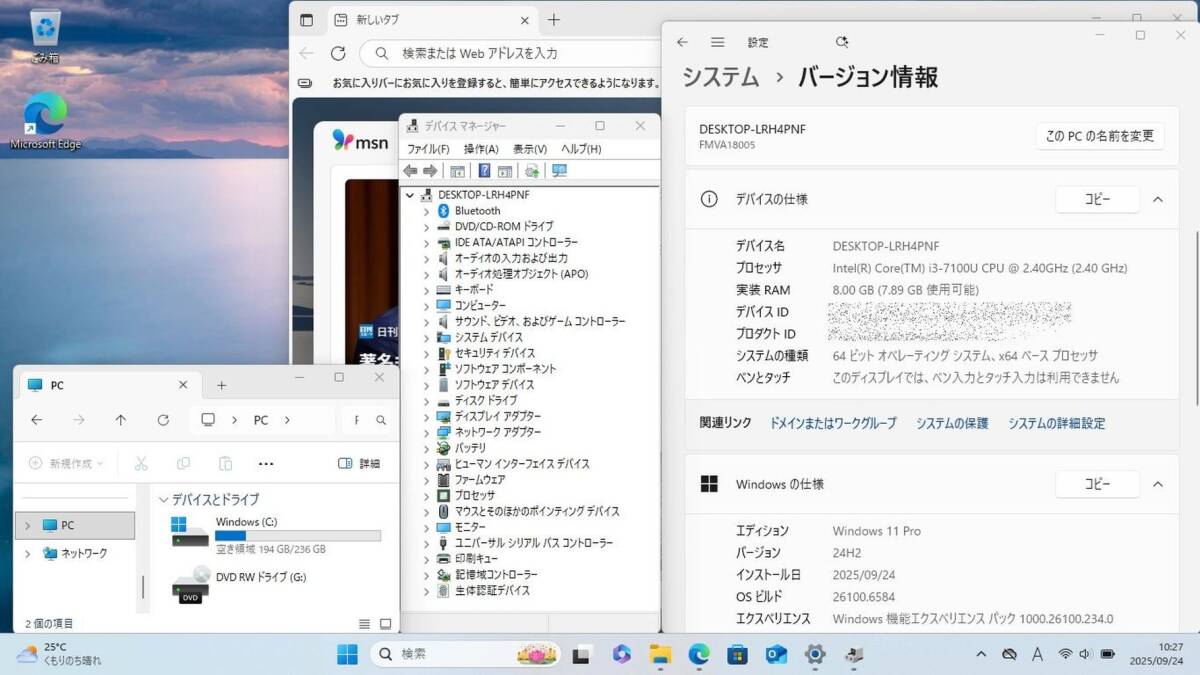Toggle the IME input mode indicator A

coord(1037,654)
